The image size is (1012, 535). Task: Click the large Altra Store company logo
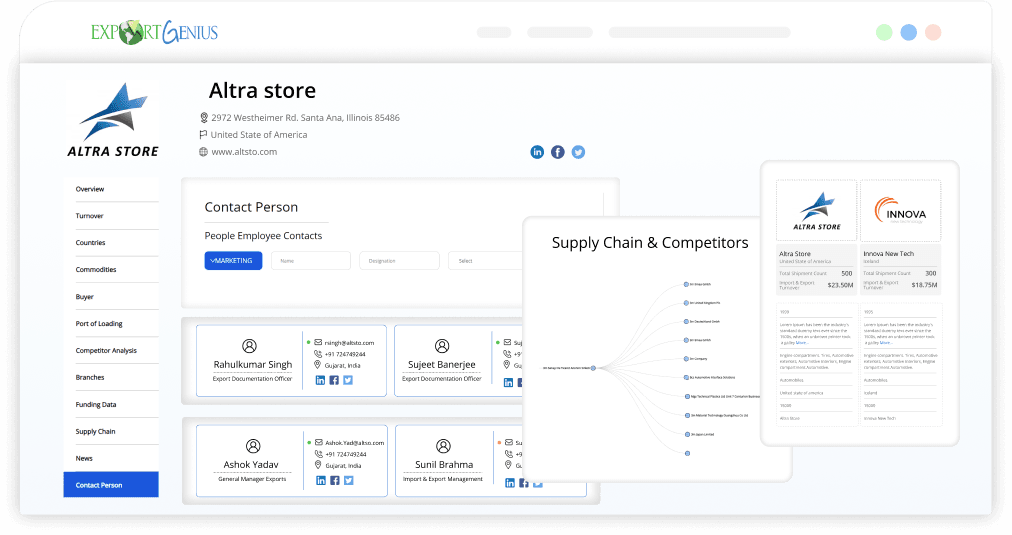click(x=114, y=121)
